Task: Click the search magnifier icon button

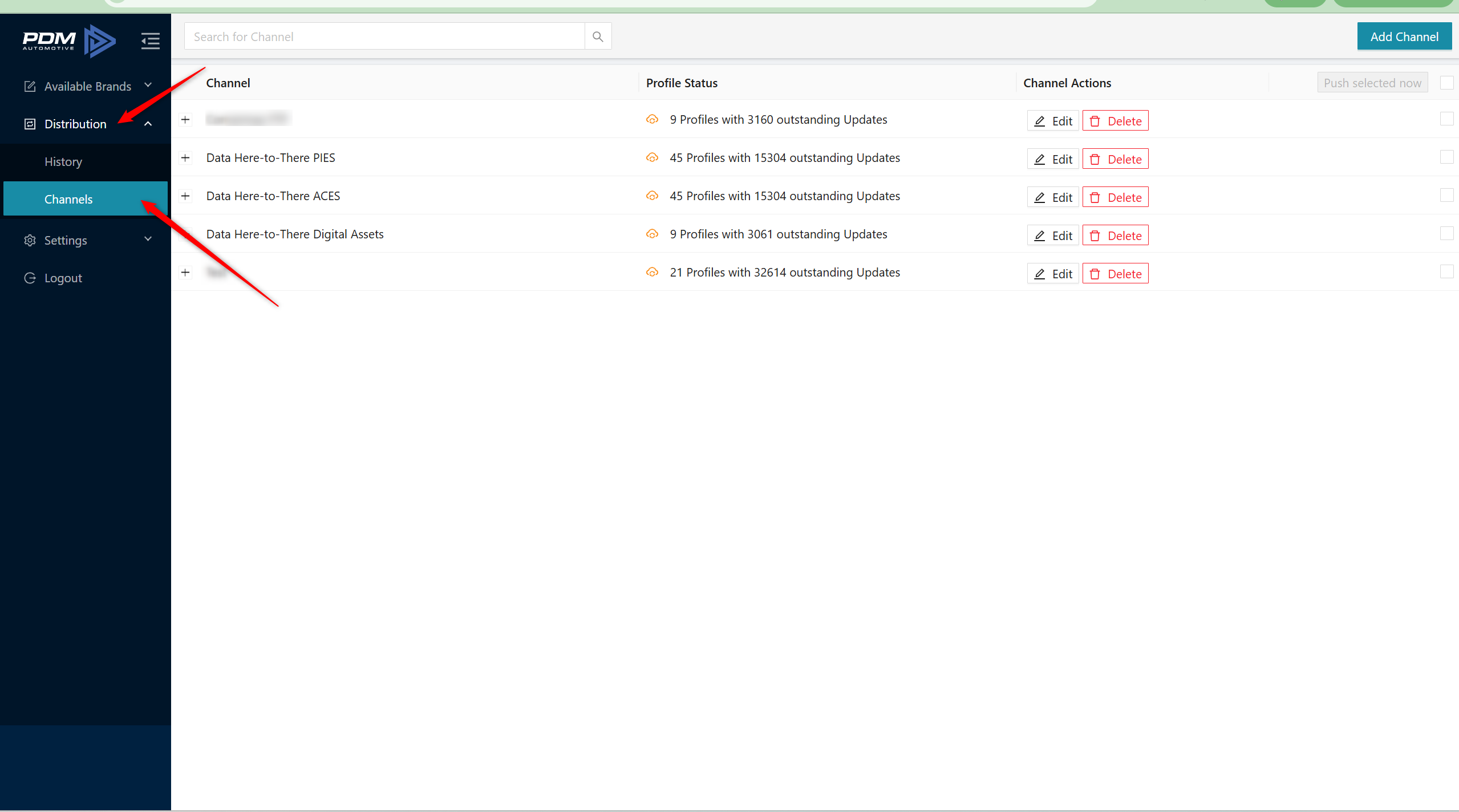Action: 597,36
